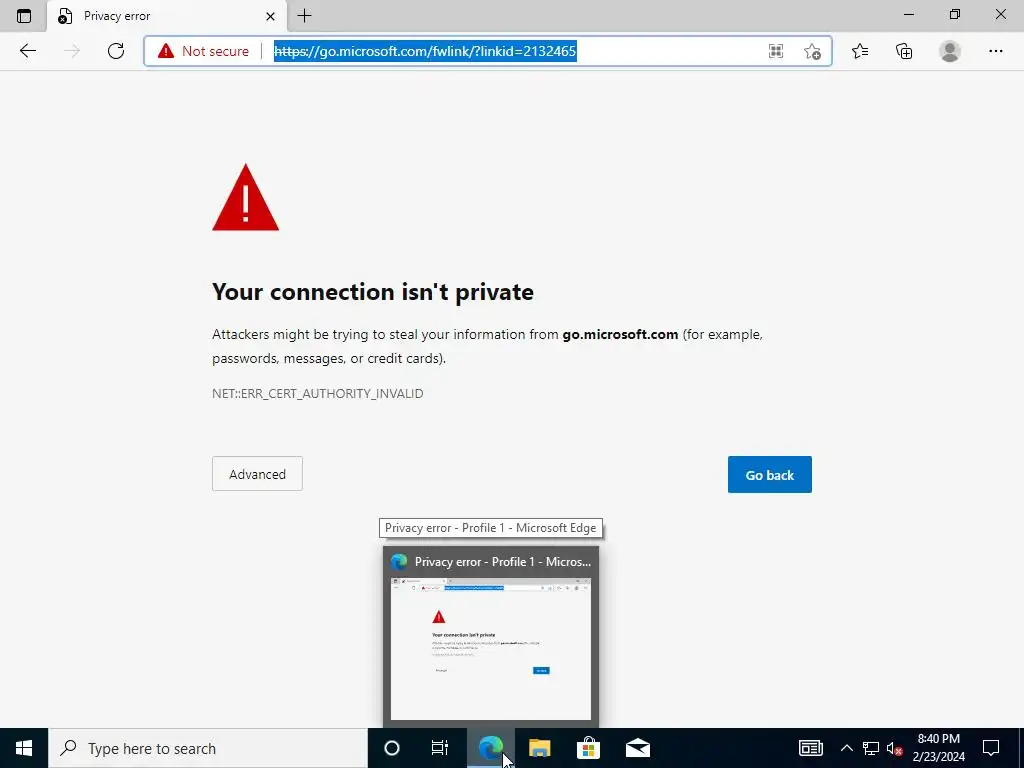Minimize the Edge browser window

point(908,14)
